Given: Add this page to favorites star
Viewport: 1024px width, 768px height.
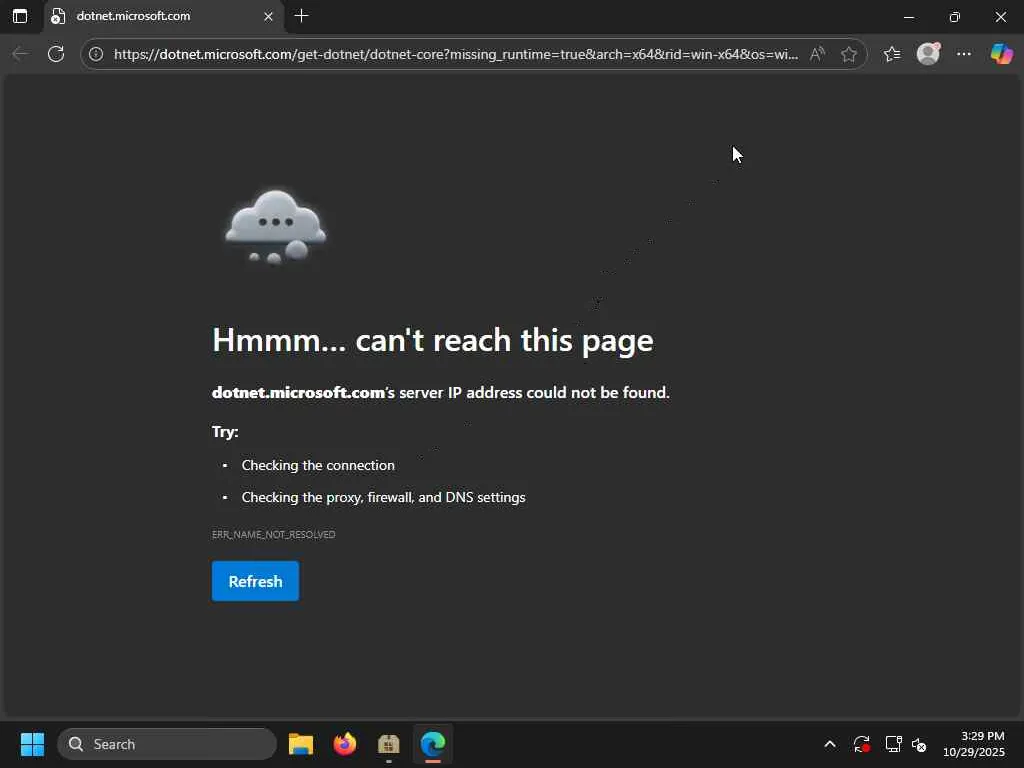Looking at the screenshot, I should point(848,54).
